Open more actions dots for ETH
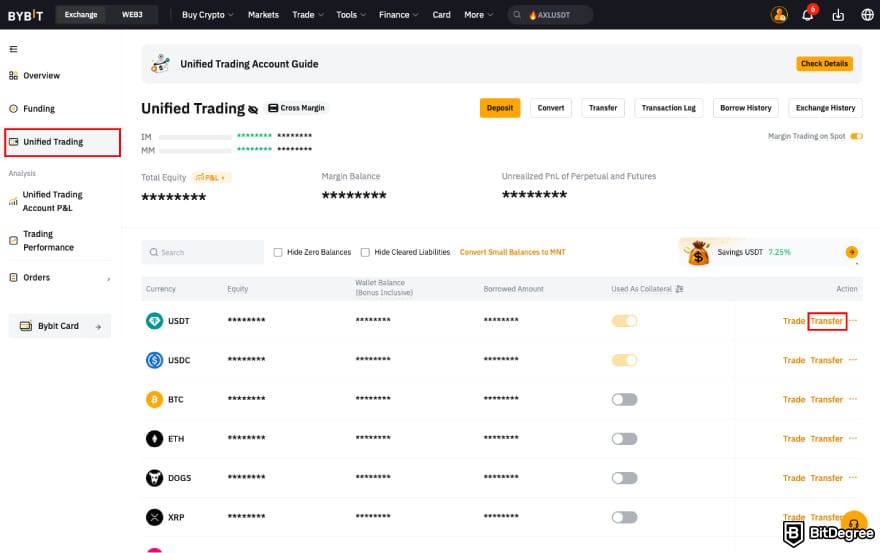Screen dimensions: 880x553 853,438
